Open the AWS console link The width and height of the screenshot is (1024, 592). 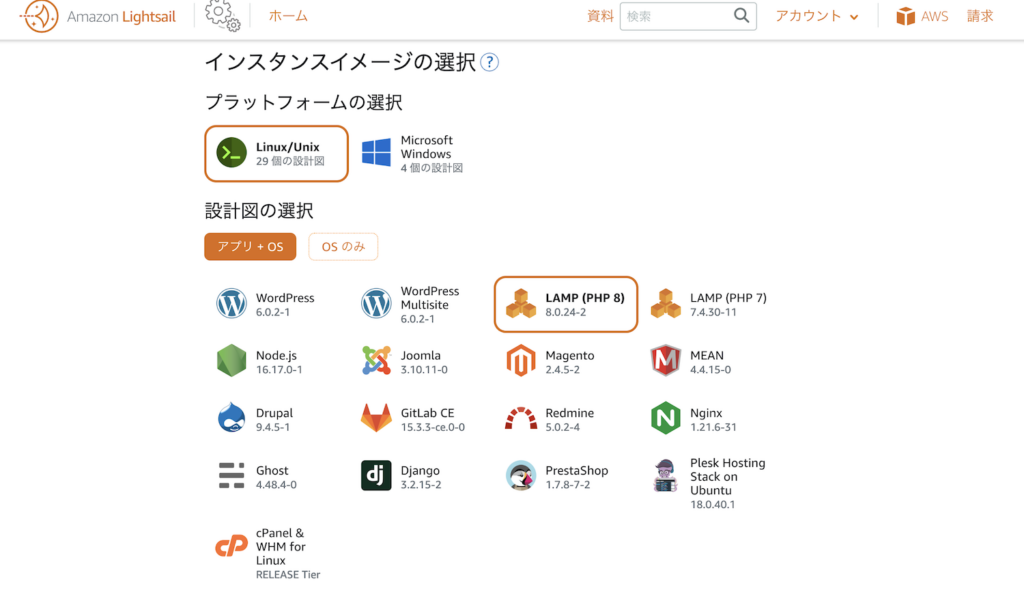pyautogui.click(x=921, y=16)
